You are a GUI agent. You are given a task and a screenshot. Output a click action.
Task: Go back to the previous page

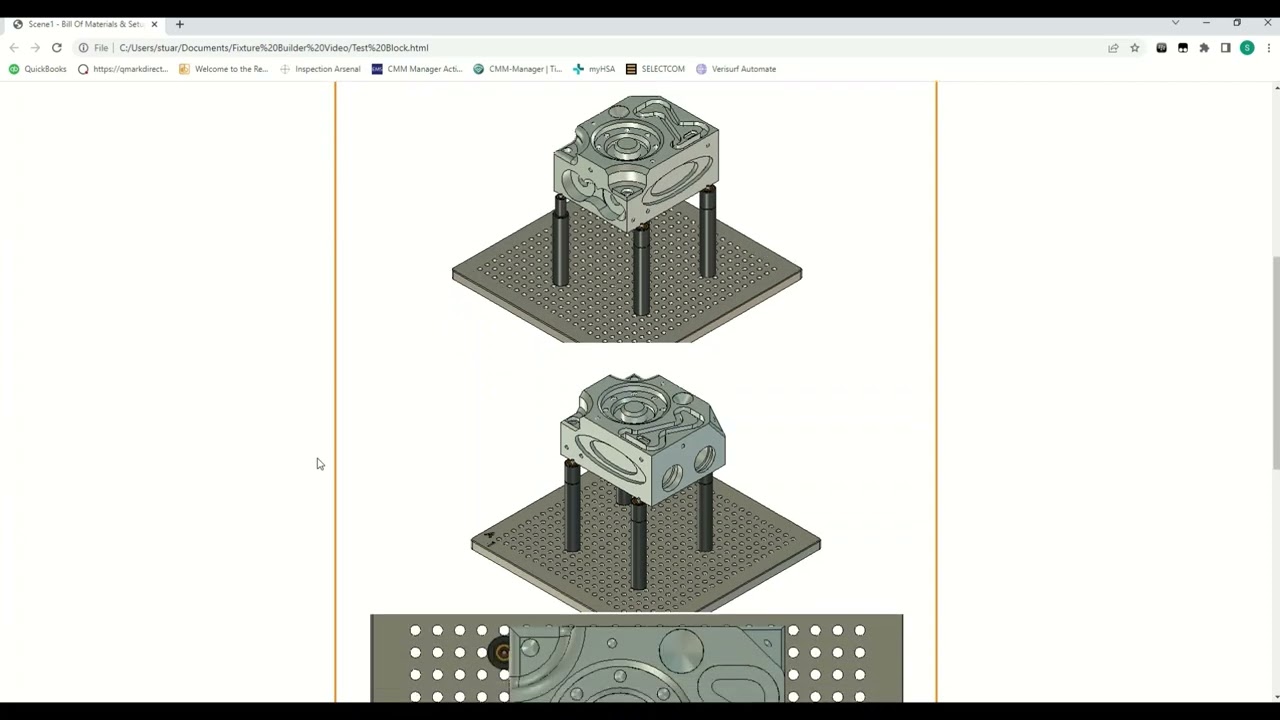[14, 48]
